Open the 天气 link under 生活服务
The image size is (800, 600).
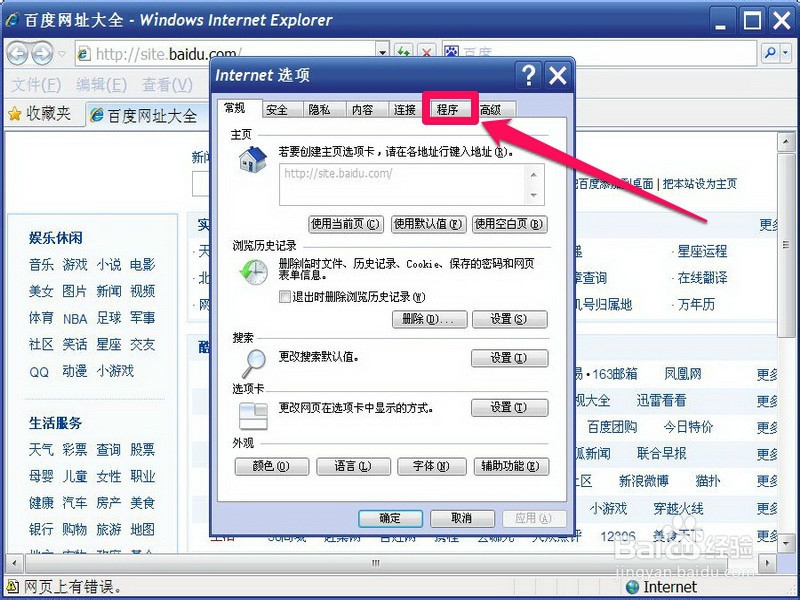(x=41, y=450)
